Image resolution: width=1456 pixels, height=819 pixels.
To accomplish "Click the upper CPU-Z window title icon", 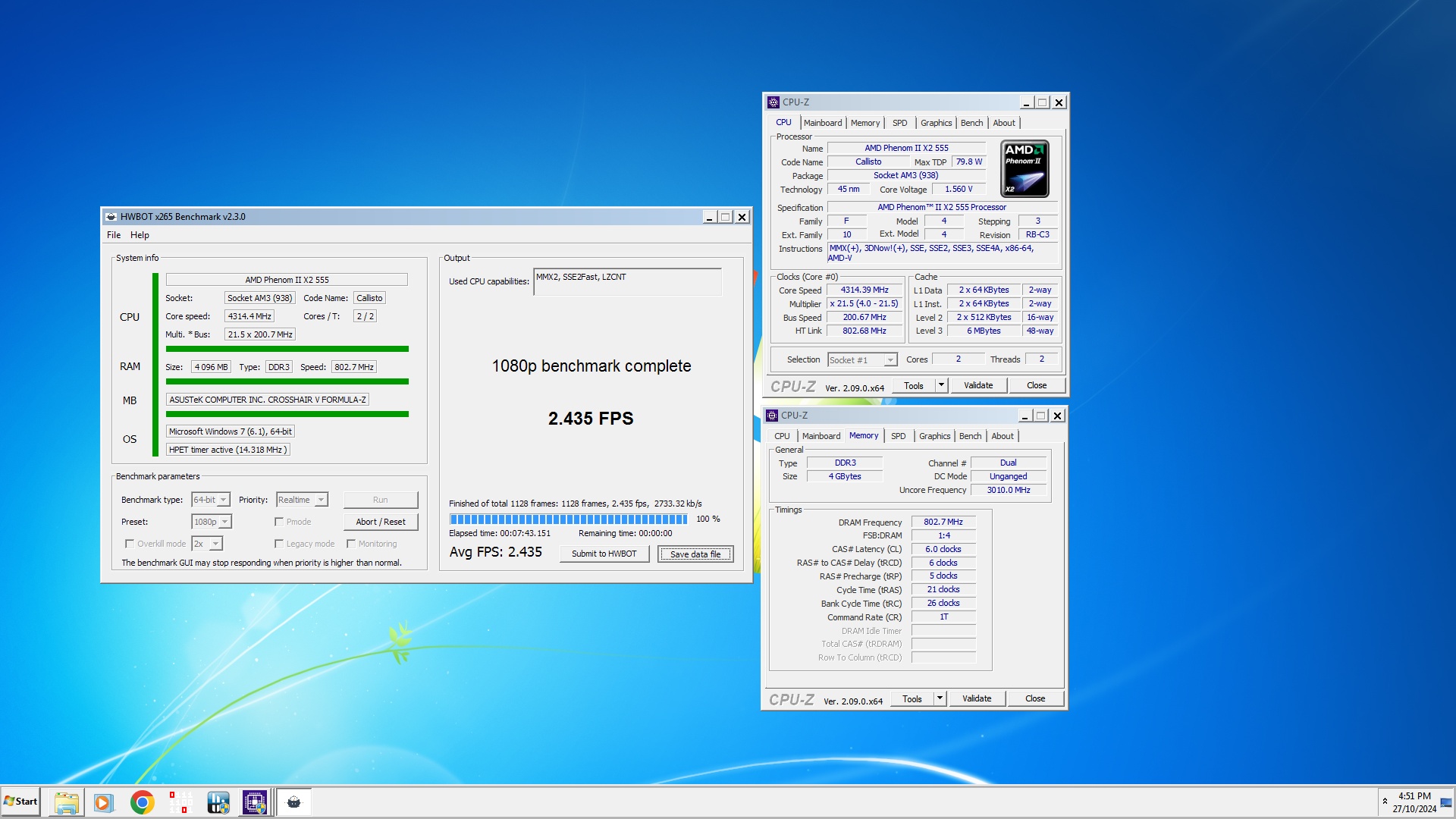I will coord(773,102).
